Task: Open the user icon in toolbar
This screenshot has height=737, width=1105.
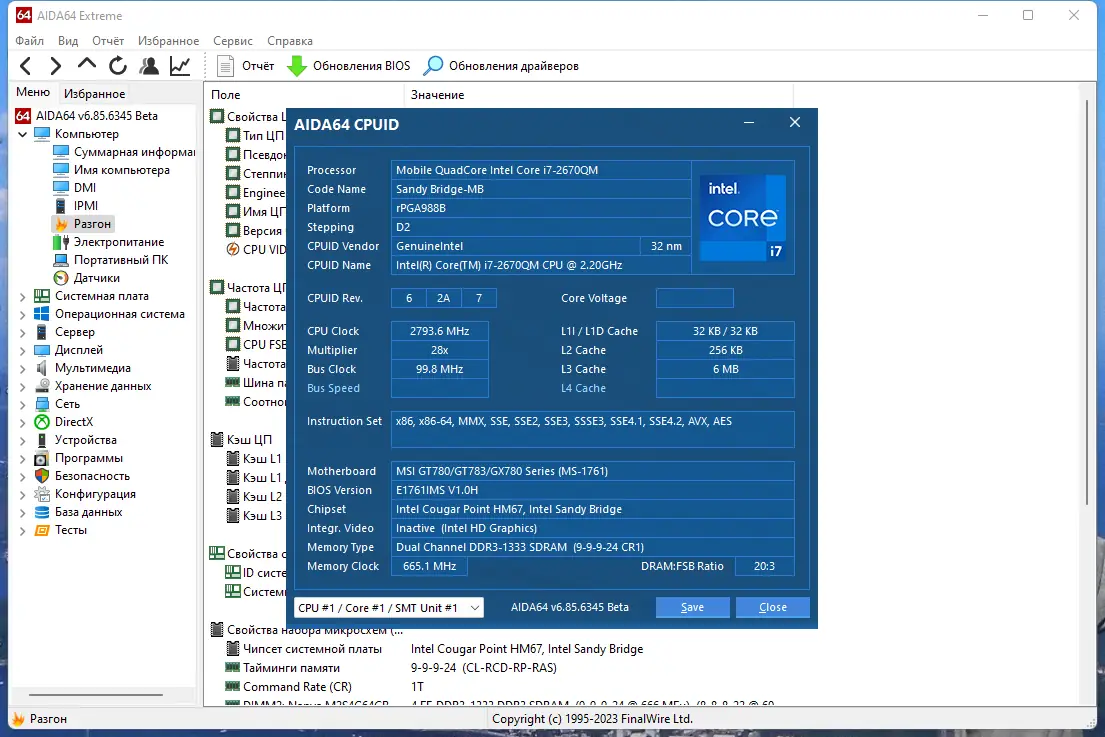Action: point(149,66)
